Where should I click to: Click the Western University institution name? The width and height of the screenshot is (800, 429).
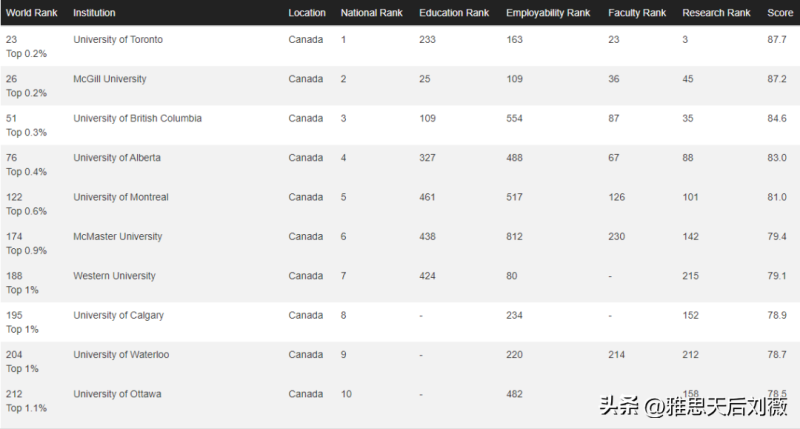114,276
